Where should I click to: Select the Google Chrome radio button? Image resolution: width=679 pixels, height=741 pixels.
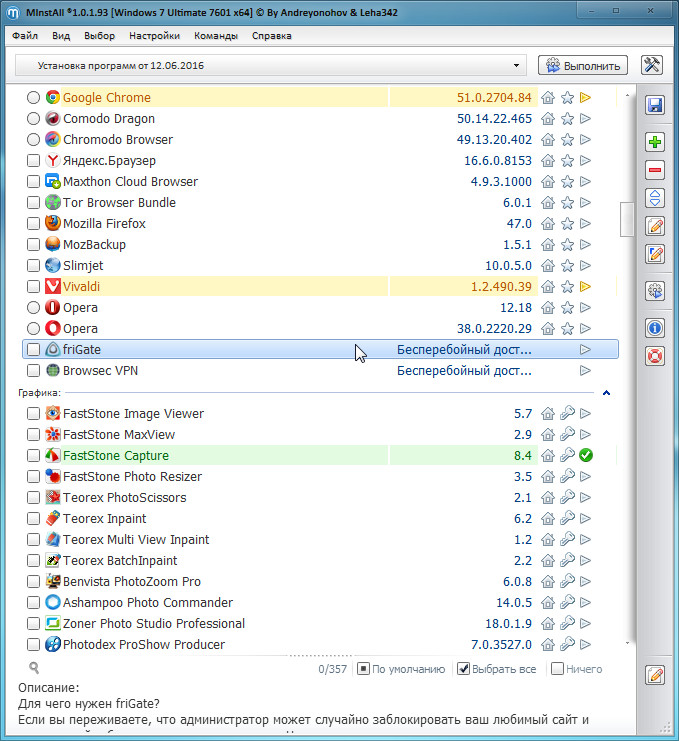pyautogui.click(x=33, y=97)
